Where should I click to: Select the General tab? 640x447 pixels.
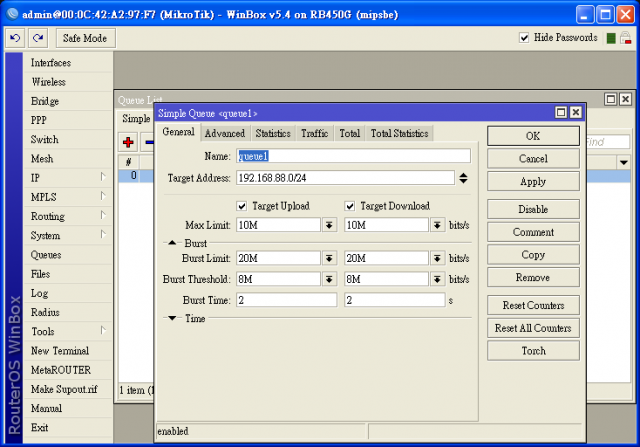(x=178, y=132)
